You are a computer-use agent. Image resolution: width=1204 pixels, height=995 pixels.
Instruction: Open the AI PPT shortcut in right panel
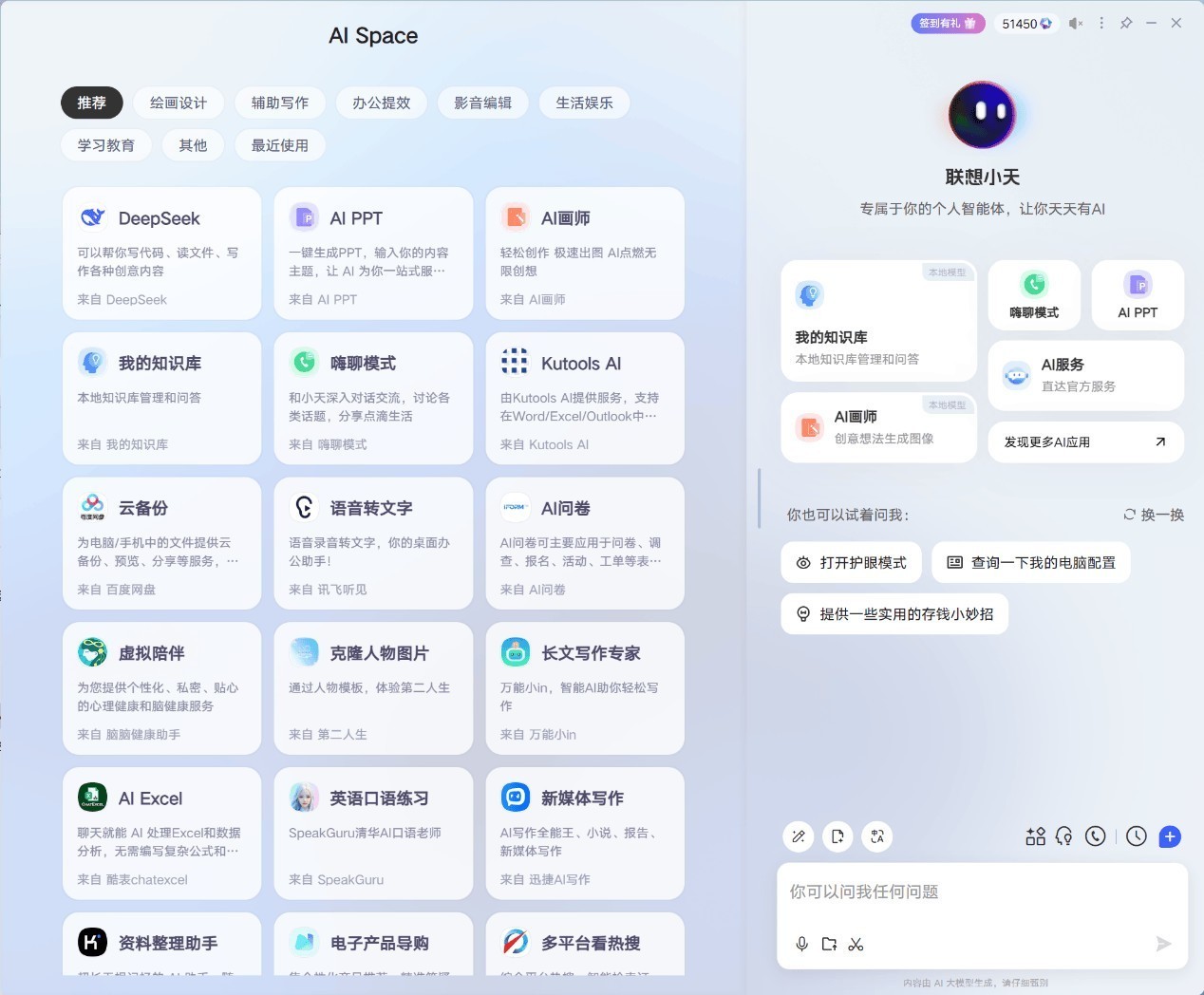click(x=1138, y=295)
